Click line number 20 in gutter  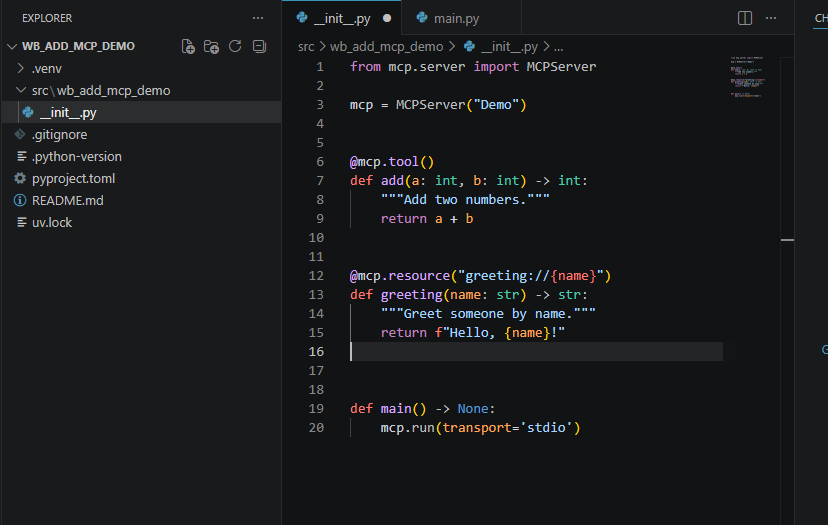point(316,427)
